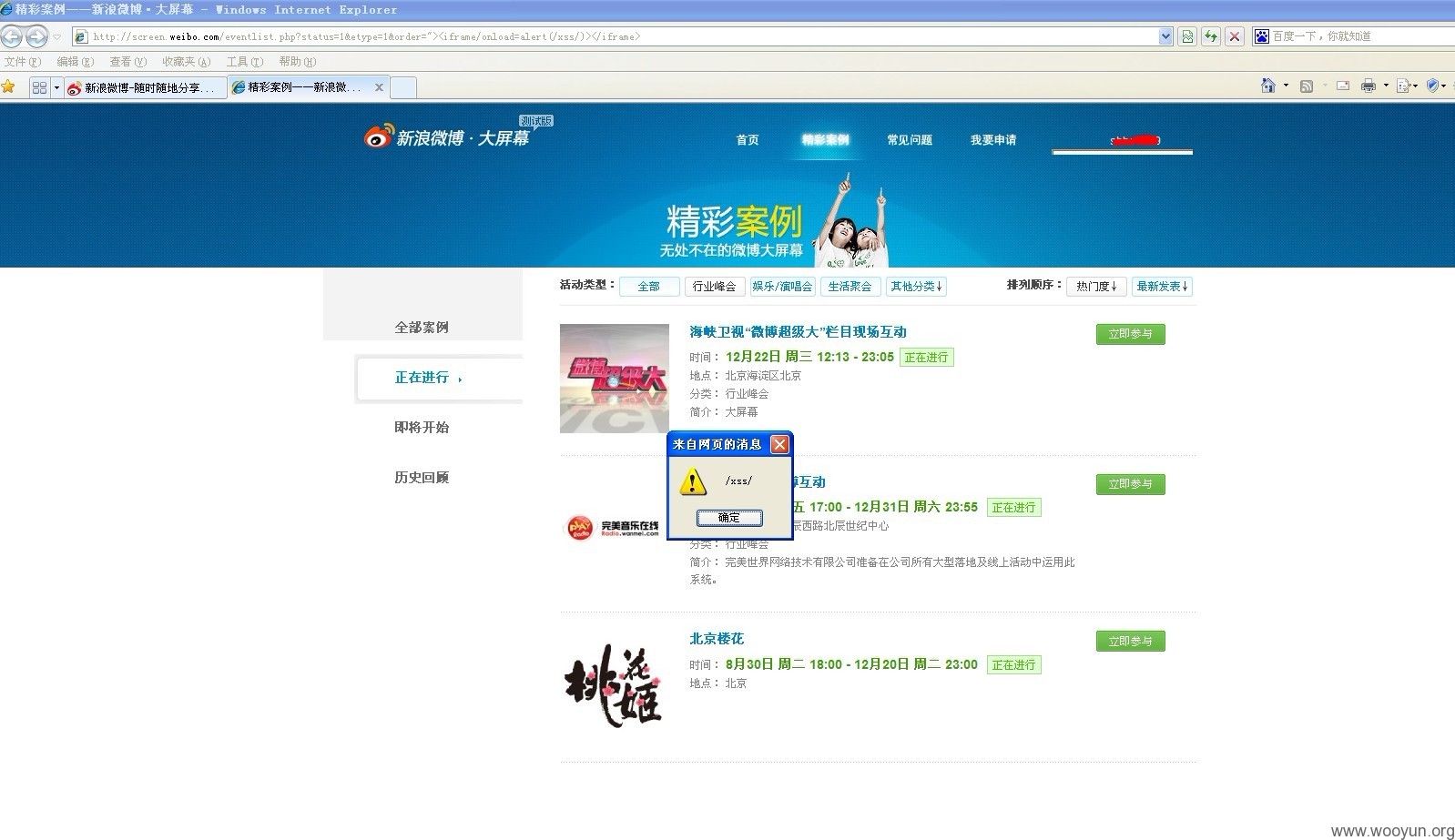Click the browser Back arrow button

[12, 36]
